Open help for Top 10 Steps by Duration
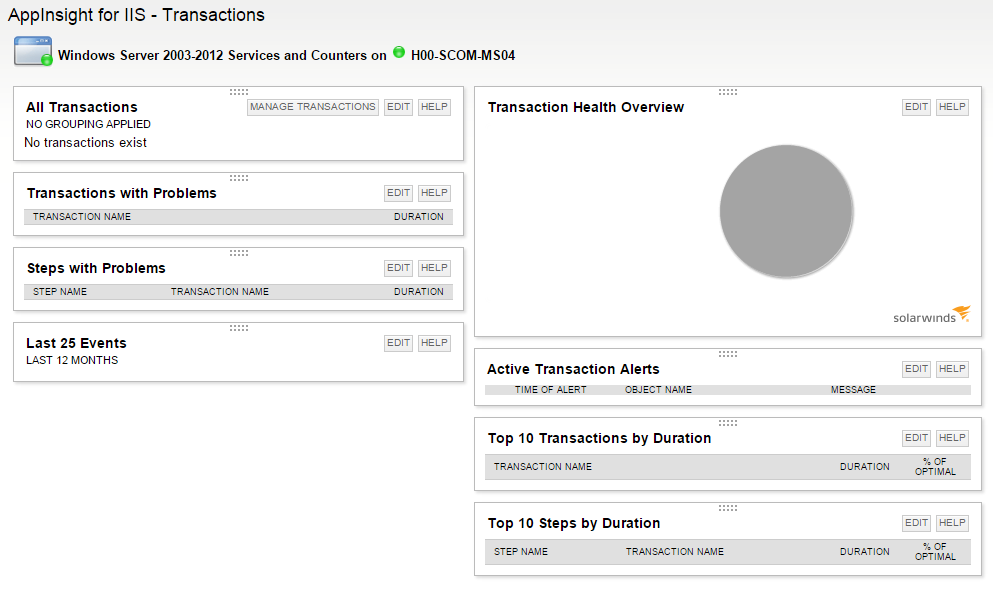Screen dimensions: 993x589 tap(952, 523)
